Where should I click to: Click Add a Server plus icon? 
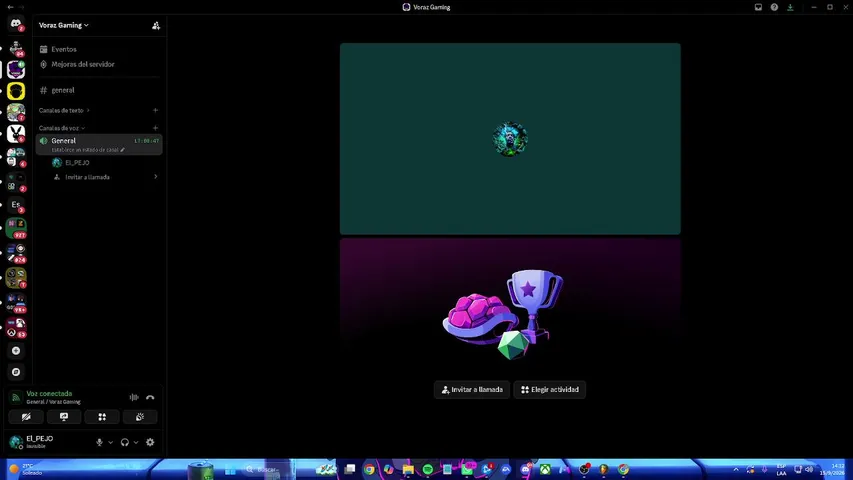pos(16,351)
